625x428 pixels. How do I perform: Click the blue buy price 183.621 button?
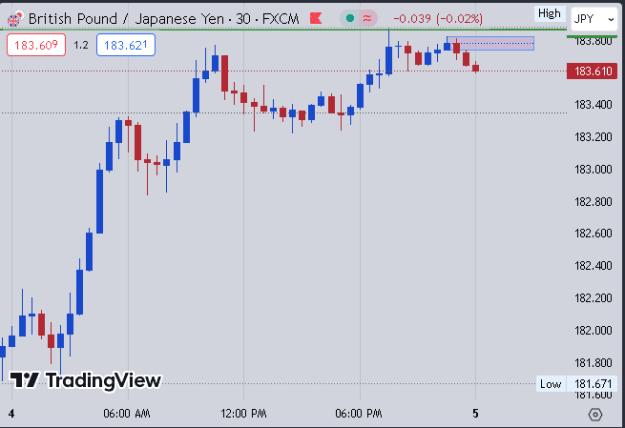pyautogui.click(x=126, y=45)
